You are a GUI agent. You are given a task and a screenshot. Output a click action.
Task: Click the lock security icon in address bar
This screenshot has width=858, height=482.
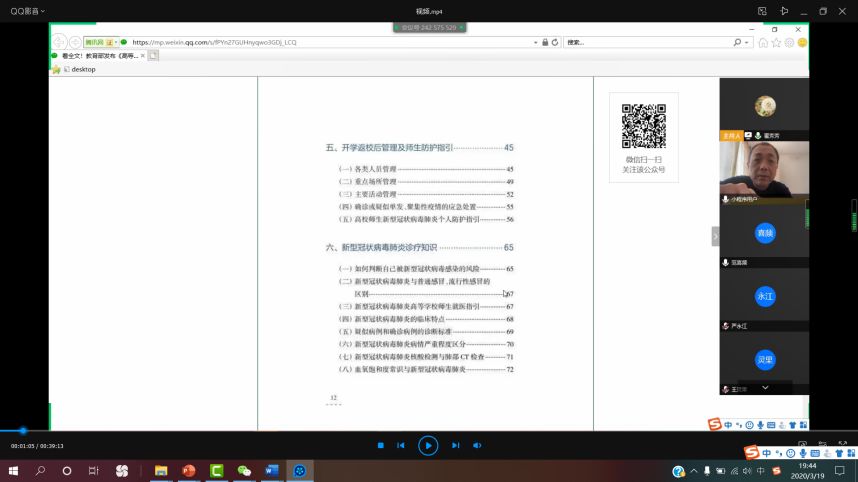tap(545, 42)
